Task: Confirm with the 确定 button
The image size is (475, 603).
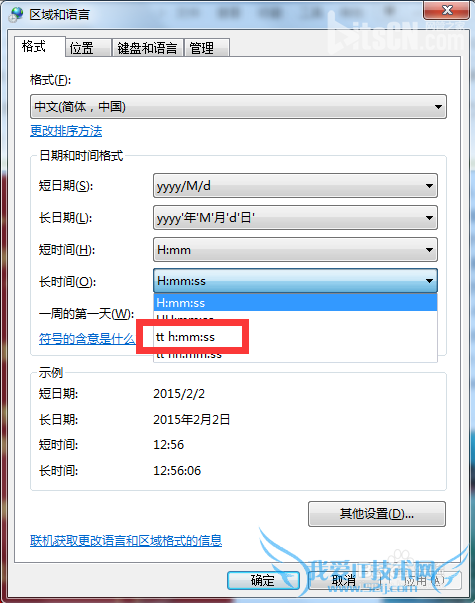Action: coord(263,580)
